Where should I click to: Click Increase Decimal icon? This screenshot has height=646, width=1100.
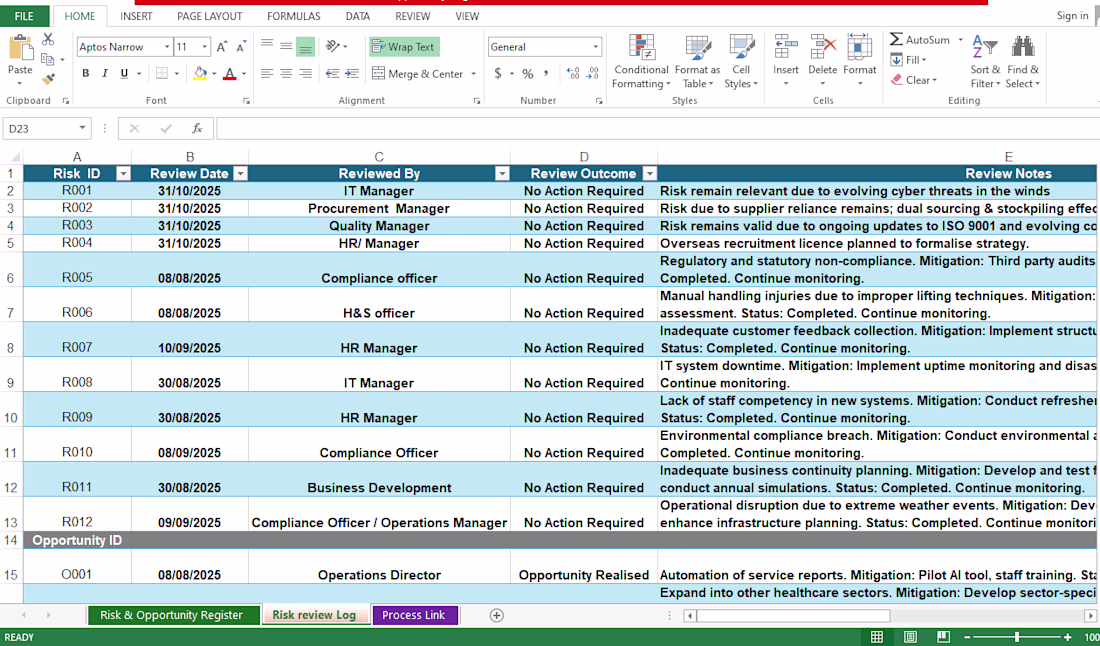(573, 73)
